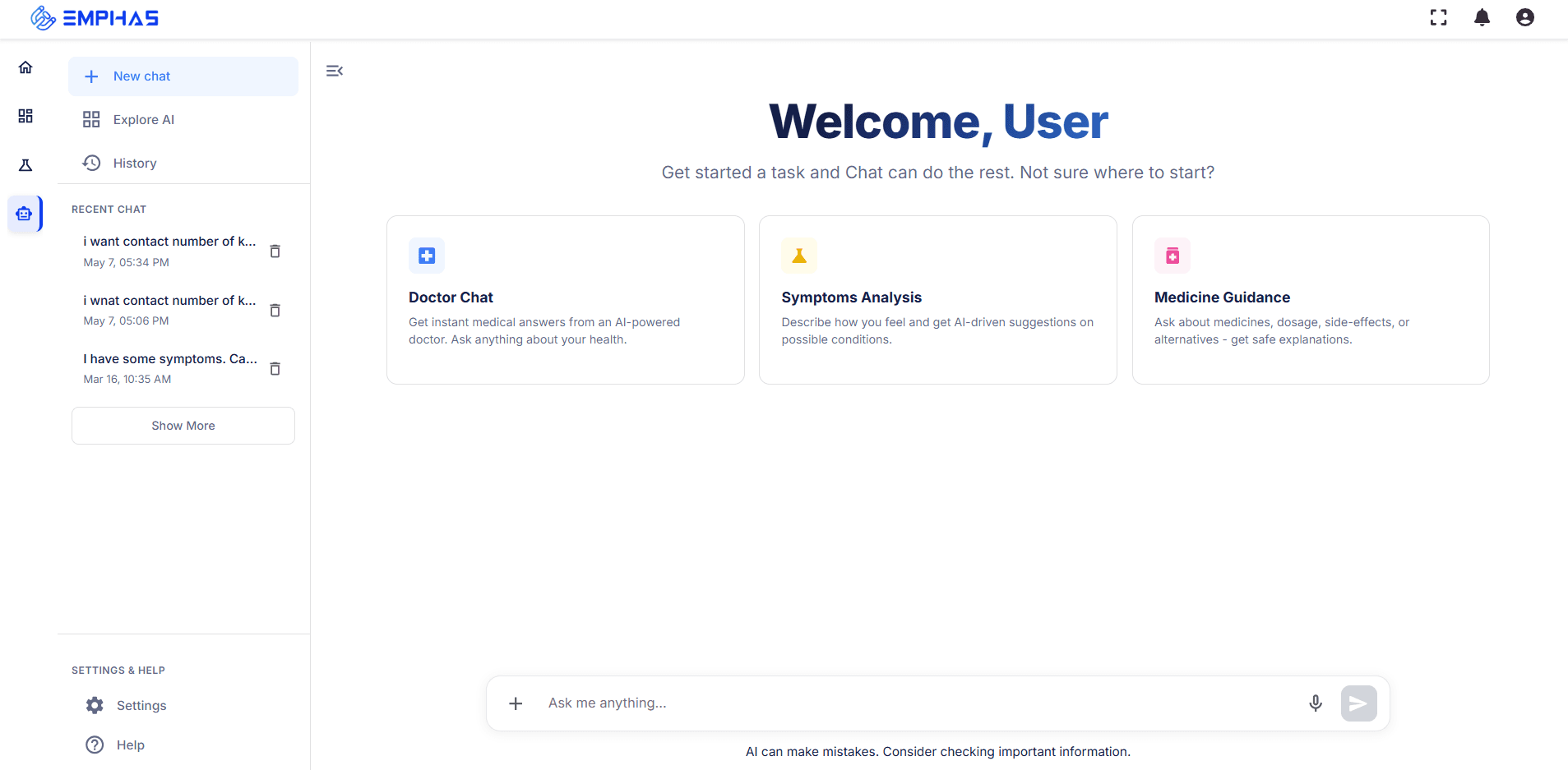Open the user account menu

pyautogui.click(x=1525, y=17)
